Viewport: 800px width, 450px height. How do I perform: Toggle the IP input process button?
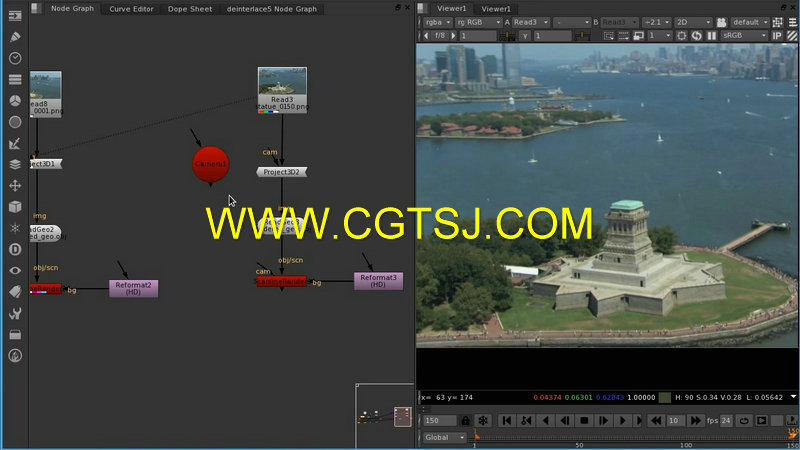[777, 36]
